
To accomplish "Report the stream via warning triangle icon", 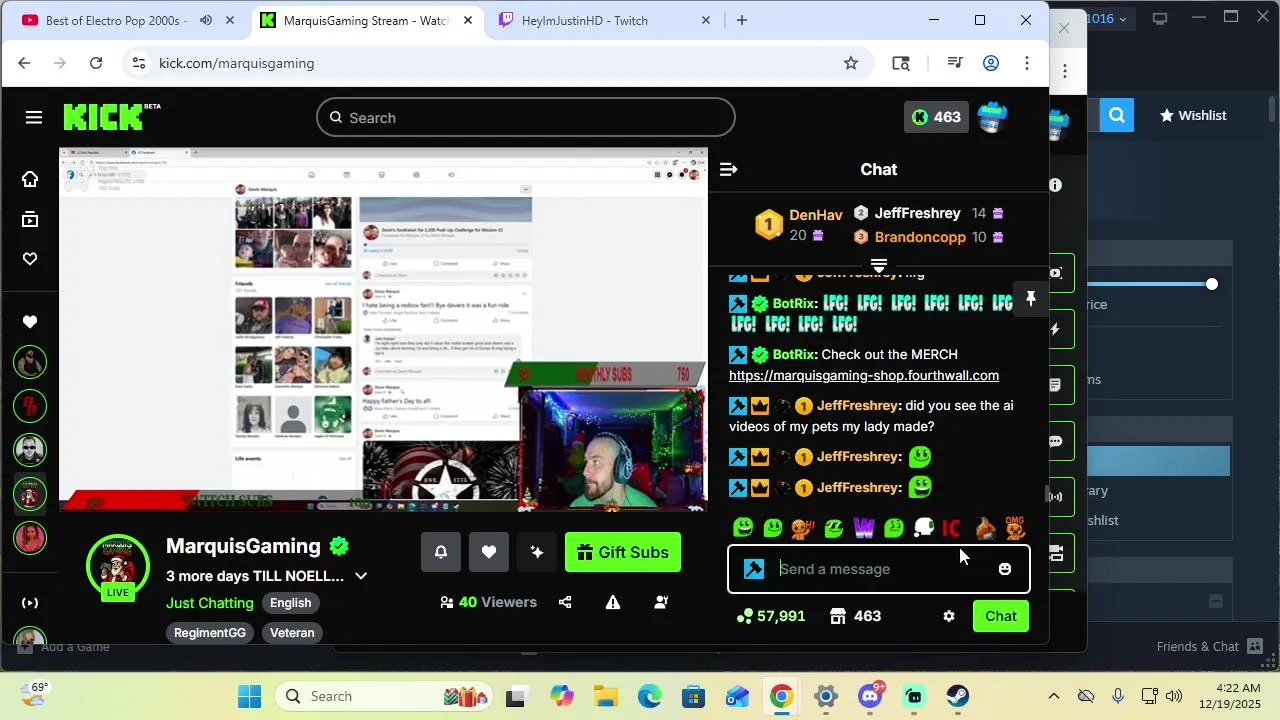I will click(x=613, y=602).
